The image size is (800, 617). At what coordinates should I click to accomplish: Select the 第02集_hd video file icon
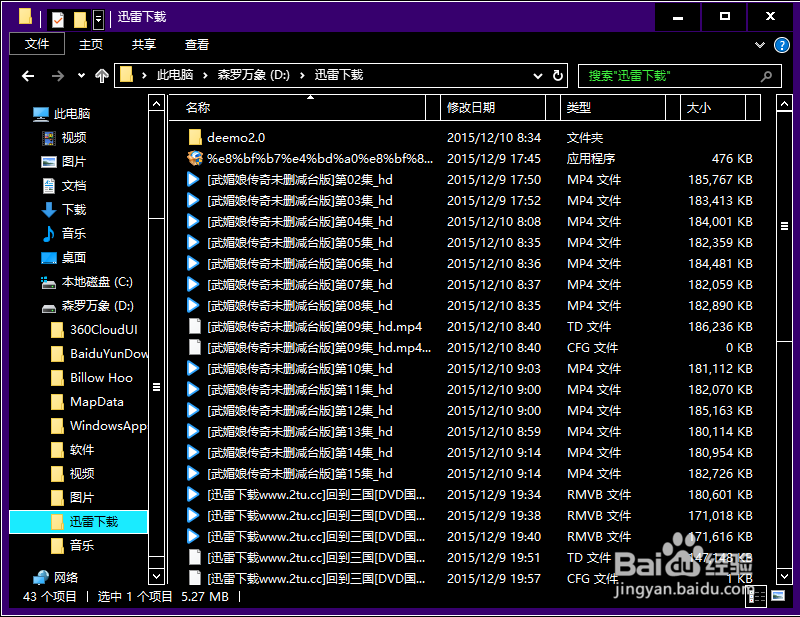193,179
